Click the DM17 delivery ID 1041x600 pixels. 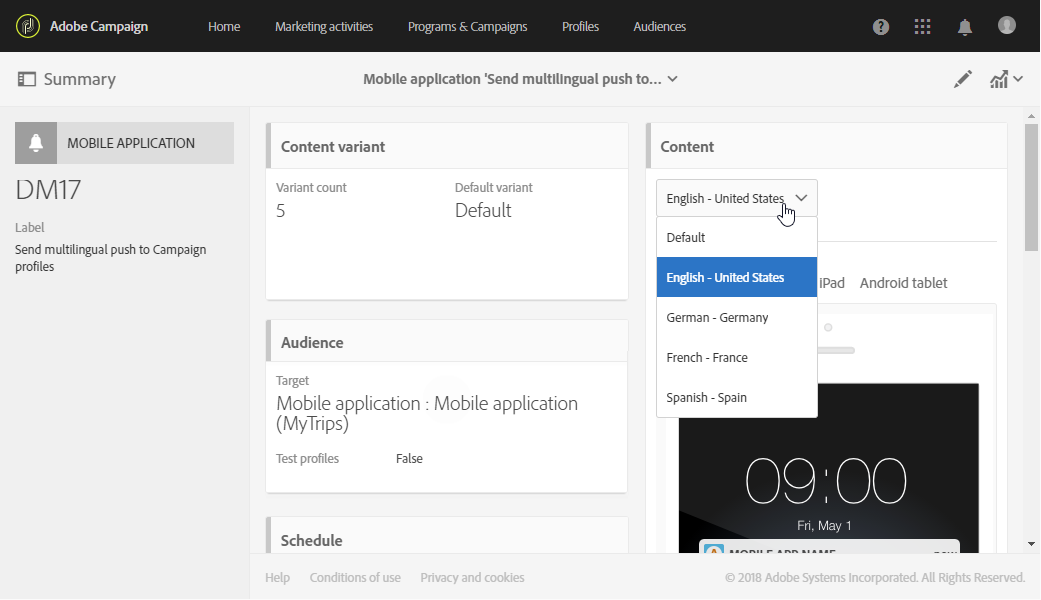[48, 190]
